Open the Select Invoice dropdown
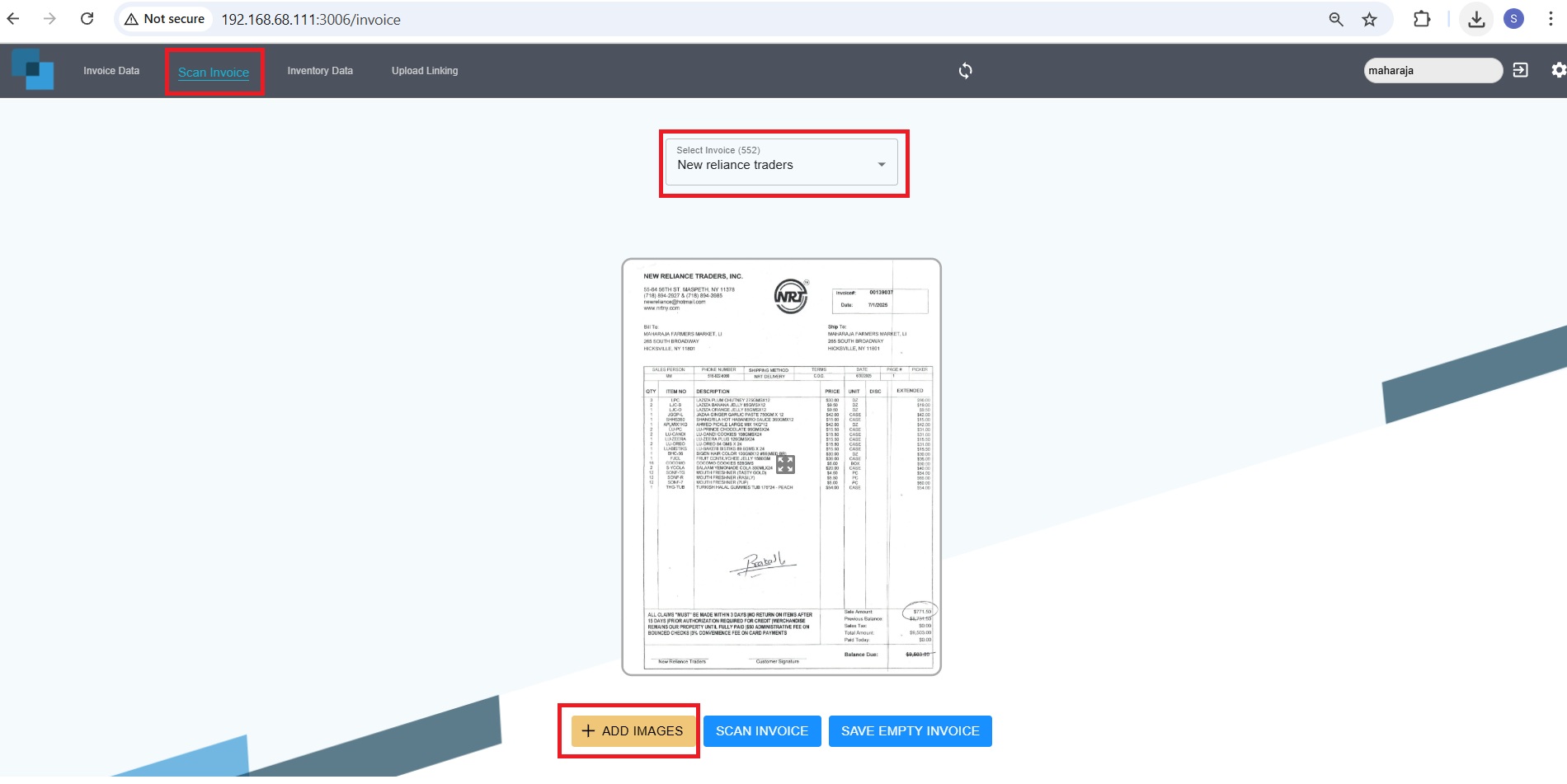 pos(782,162)
